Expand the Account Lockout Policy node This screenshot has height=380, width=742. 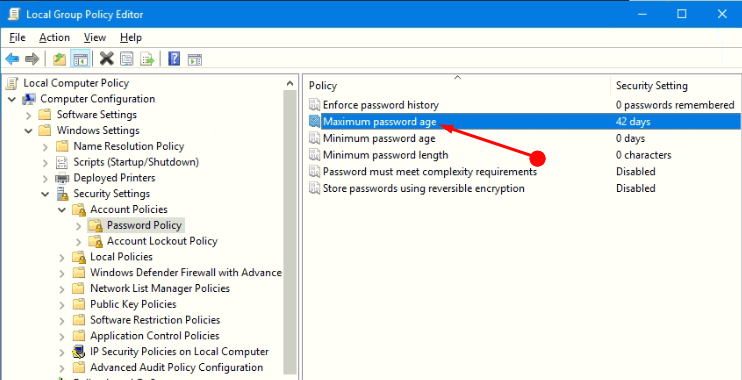(79, 241)
